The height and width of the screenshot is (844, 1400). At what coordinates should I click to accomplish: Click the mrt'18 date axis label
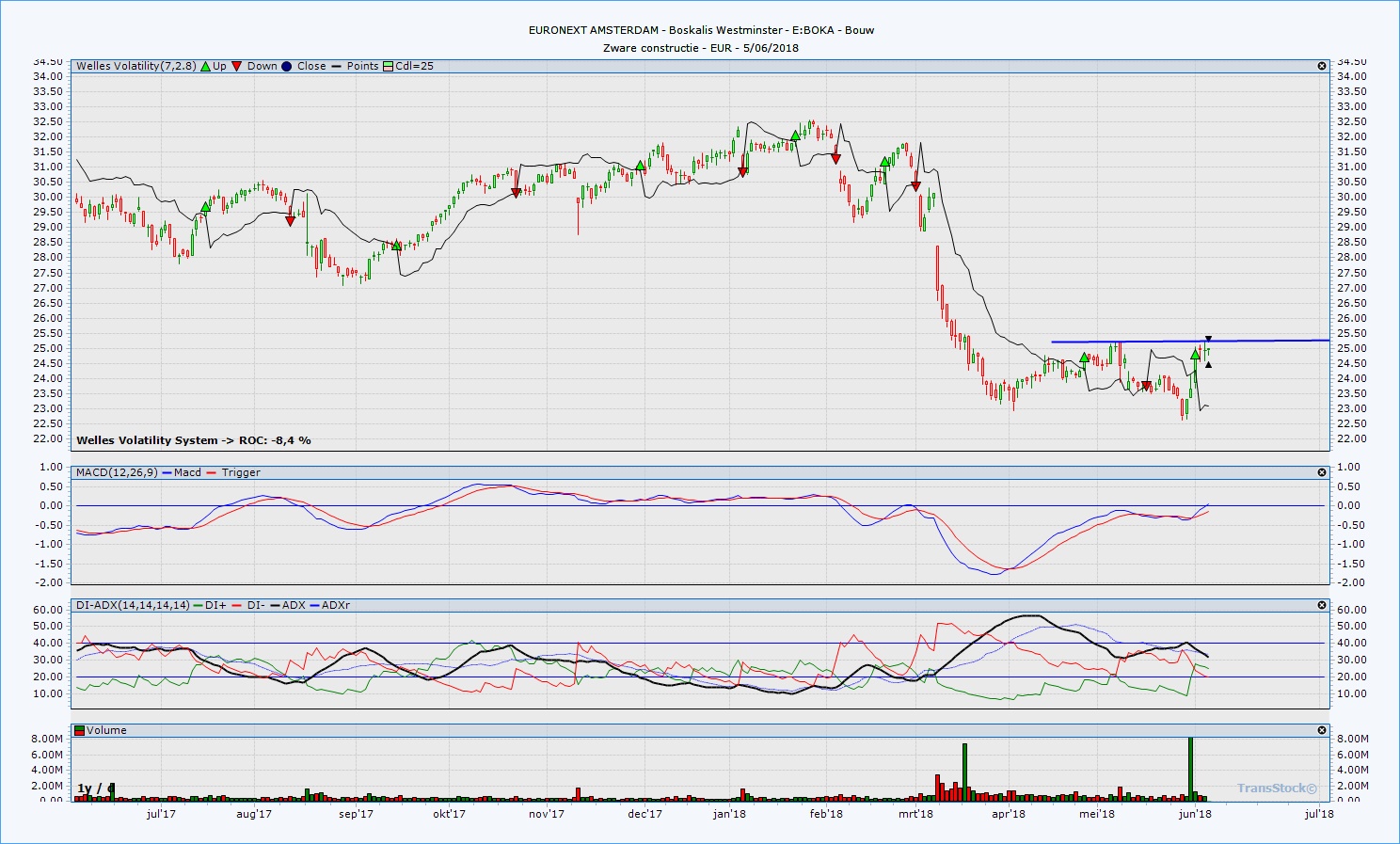(915, 814)
